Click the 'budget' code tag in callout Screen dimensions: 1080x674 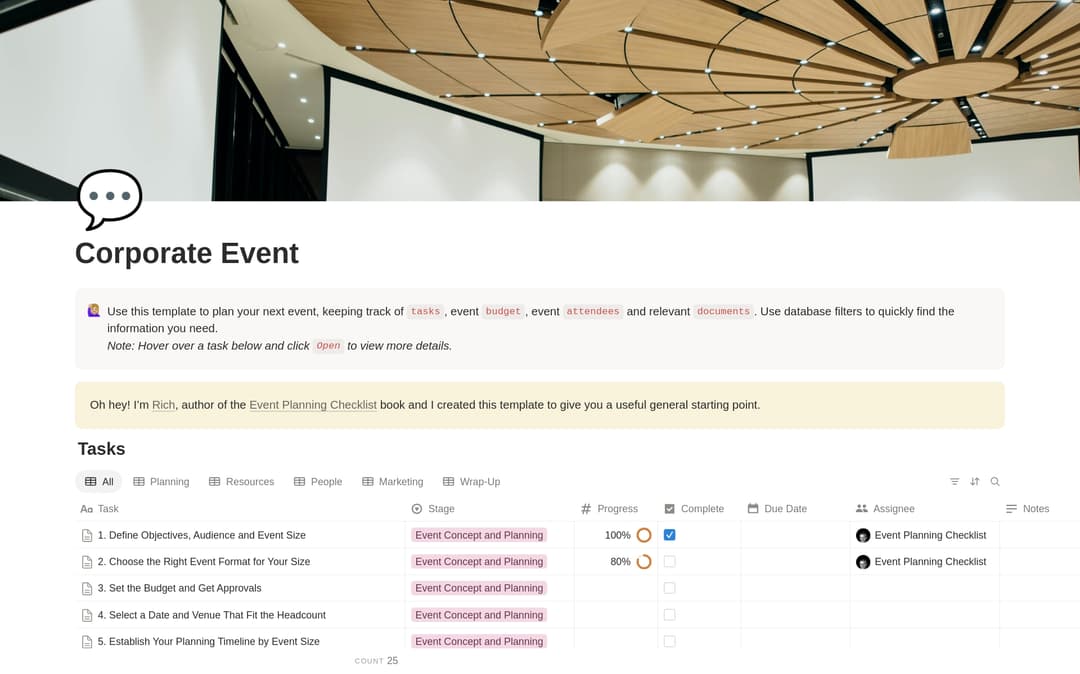[x=503, y=311]
